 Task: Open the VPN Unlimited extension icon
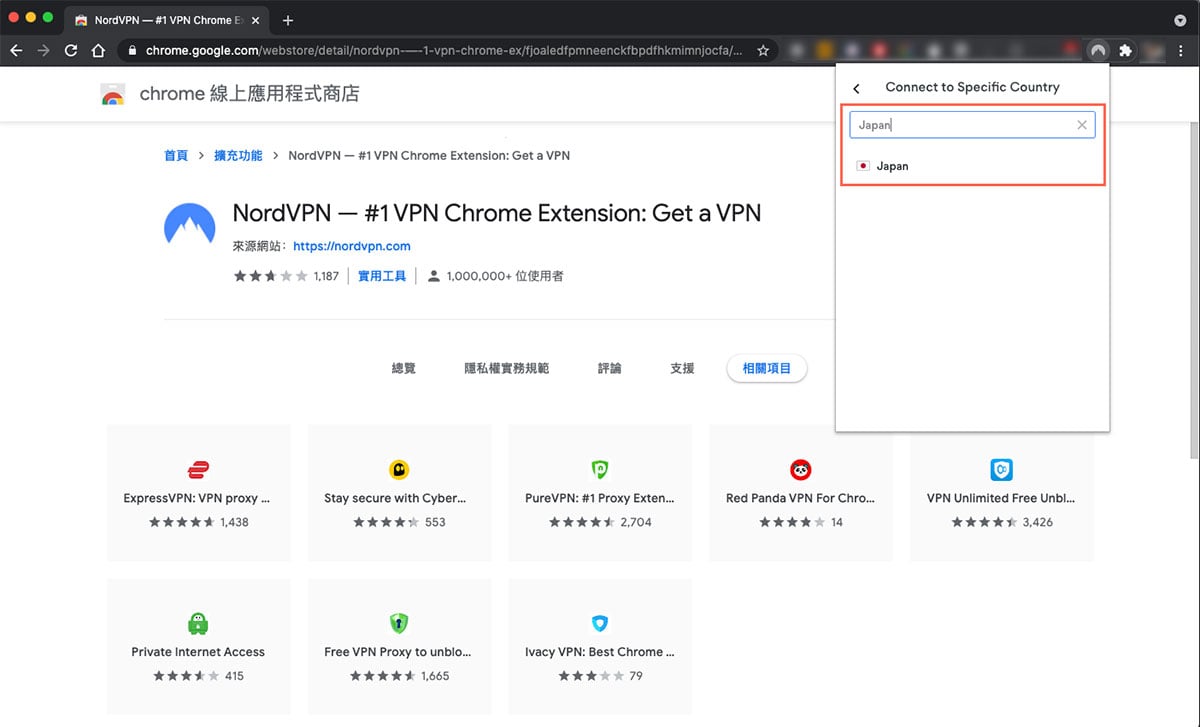click(x=1001, y=469)
